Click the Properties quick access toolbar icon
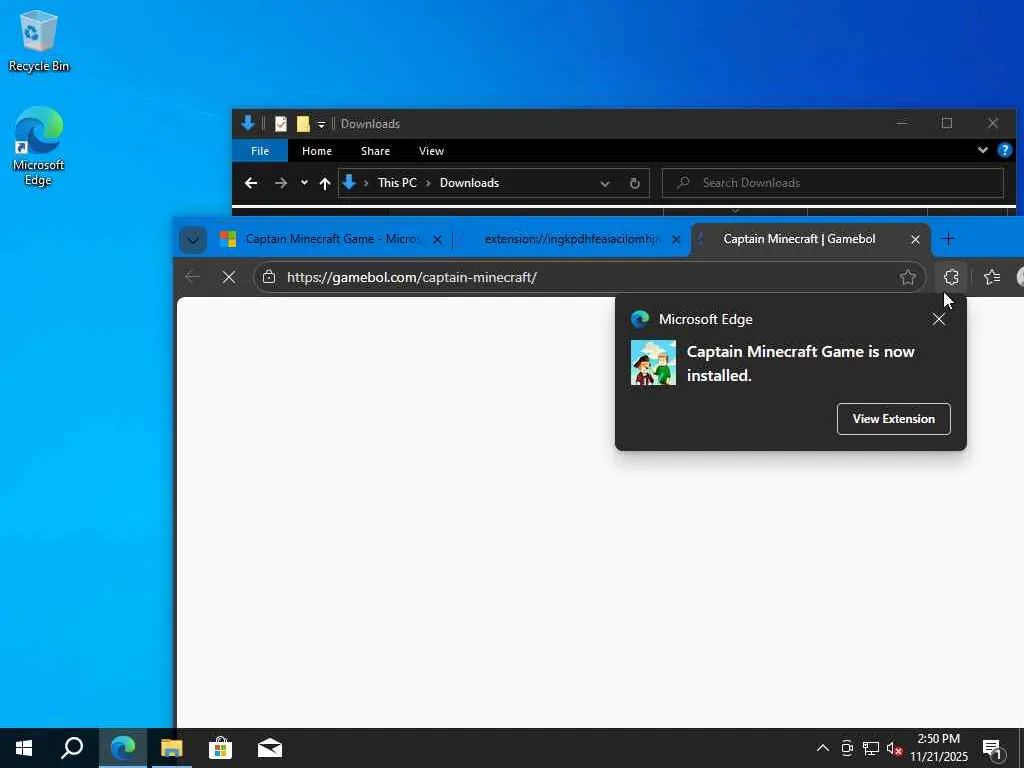The image size is (1024, 768). point(281,123)
